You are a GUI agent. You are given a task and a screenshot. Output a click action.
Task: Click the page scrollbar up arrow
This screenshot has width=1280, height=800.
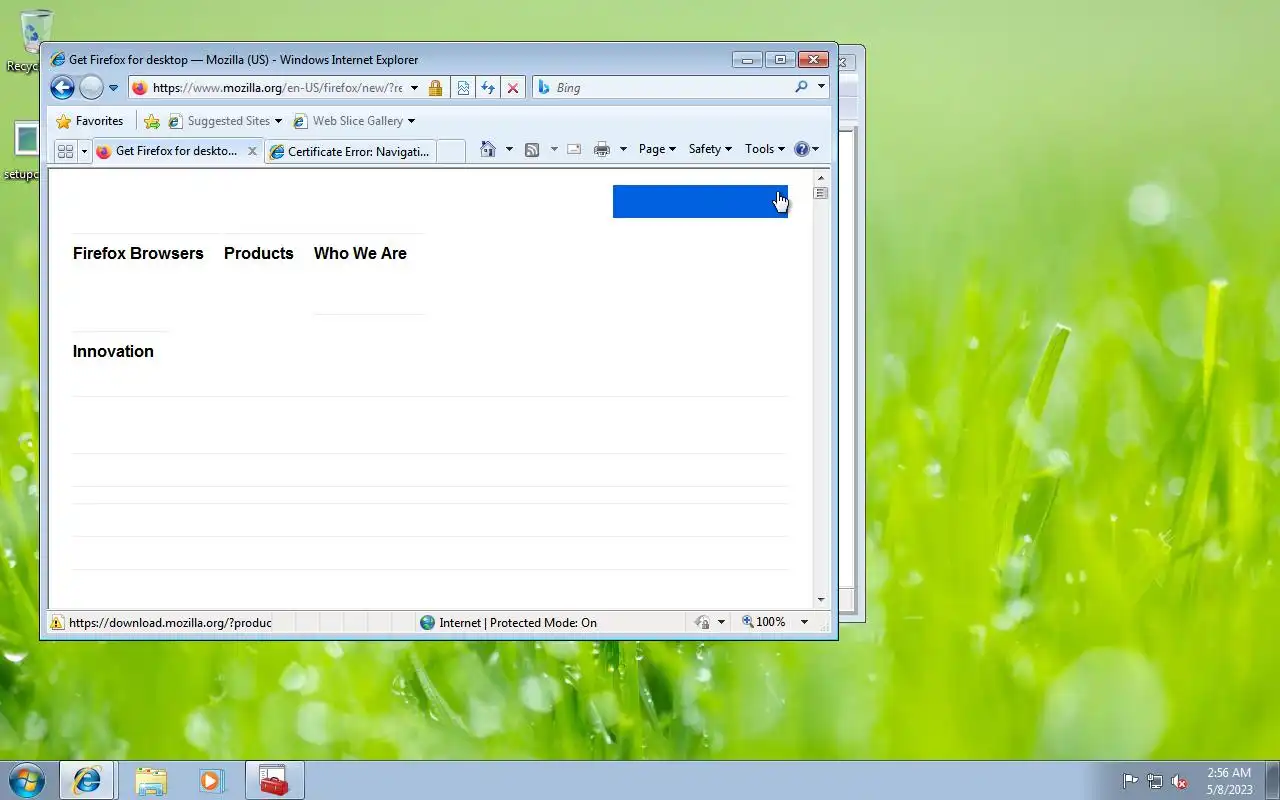821,177
